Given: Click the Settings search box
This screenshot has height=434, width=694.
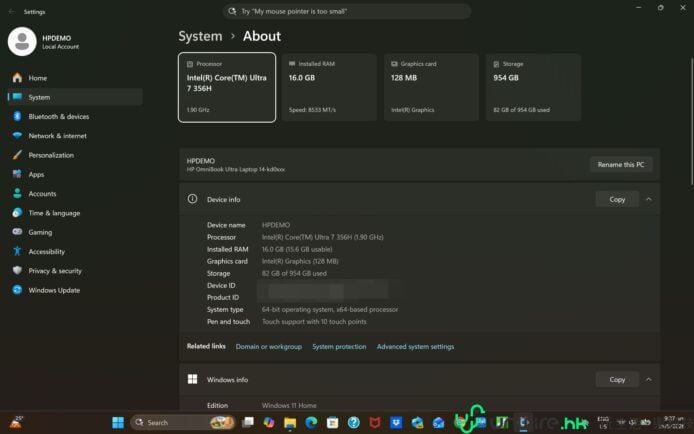Looking at the screenshot, I should [x=347, y=11].
